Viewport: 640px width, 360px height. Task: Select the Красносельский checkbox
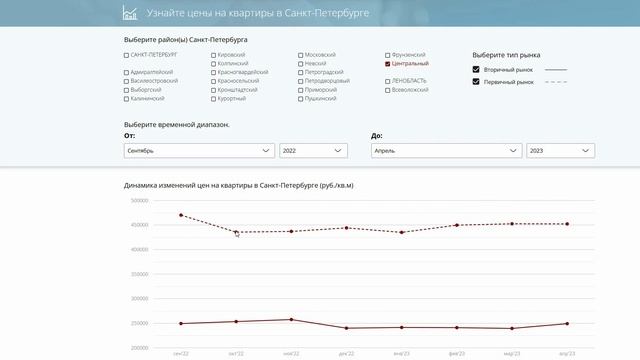[213, 81]
